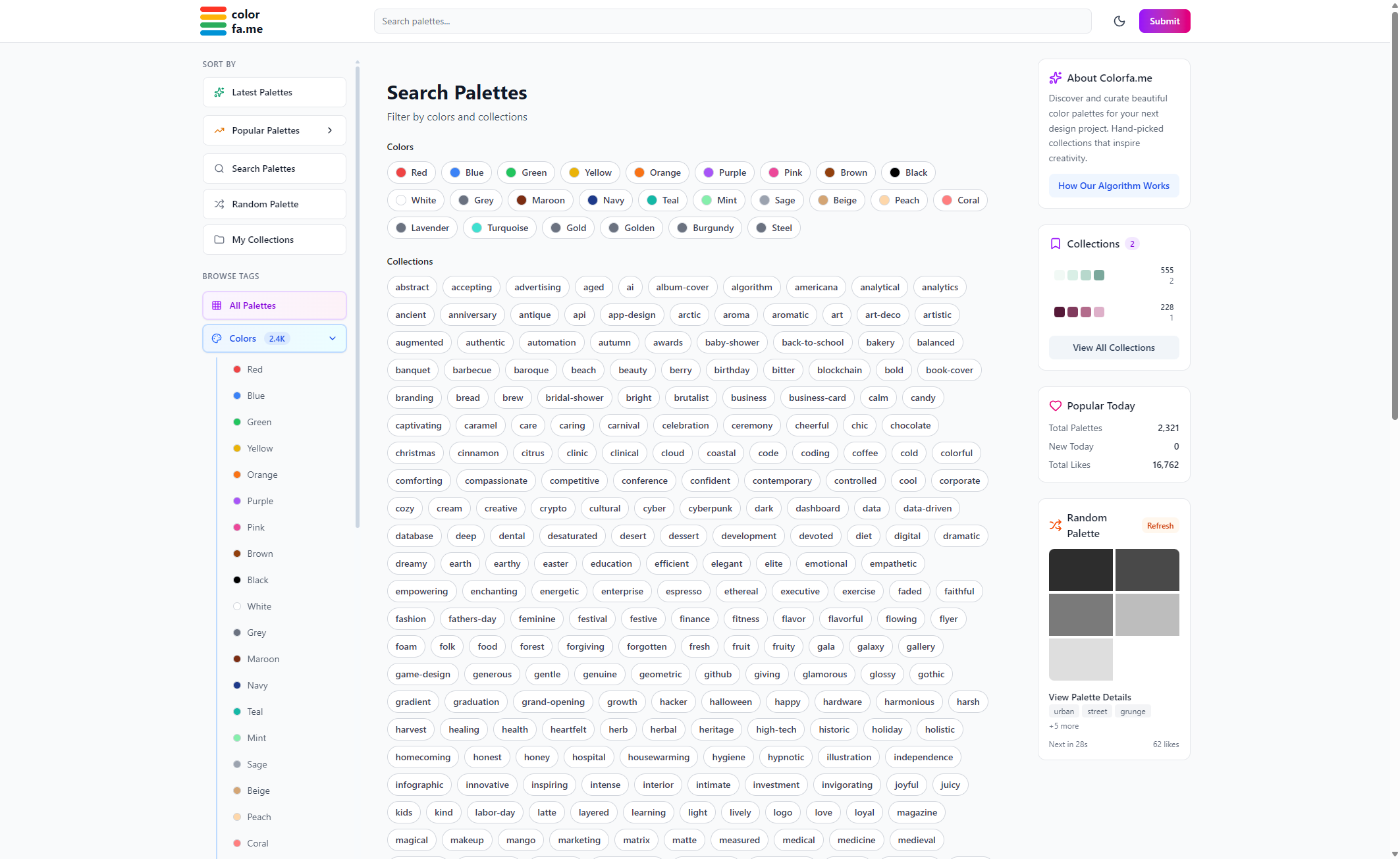Viewport: 1400px width, 859px height.
Task: Open How Our Algorithm Works link
Action: (x=1113, y=186)
